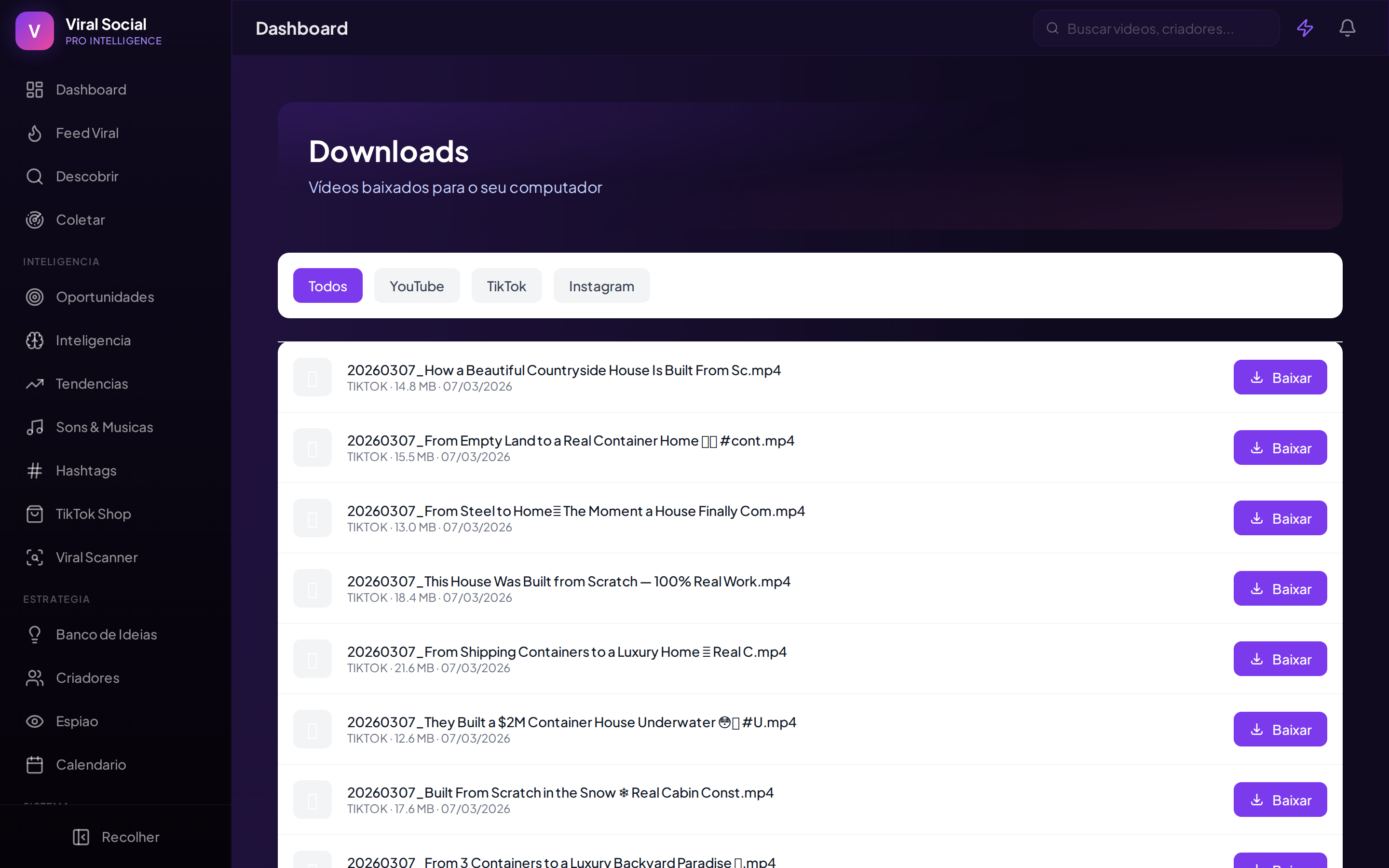Screen dimensions: 1389x868
Task: Select file name This House Was Built from Scratch
Action: click(x=569, y=582)
